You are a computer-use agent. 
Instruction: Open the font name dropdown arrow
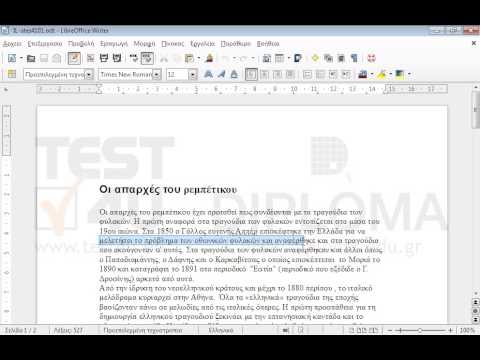157,74
